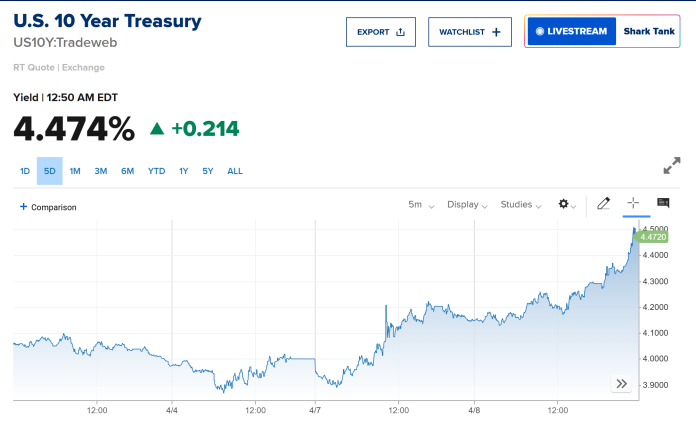Viewport: 696px width, 433px height.
Task: Open the 5m interval dropdown
Action: (421, 204)
